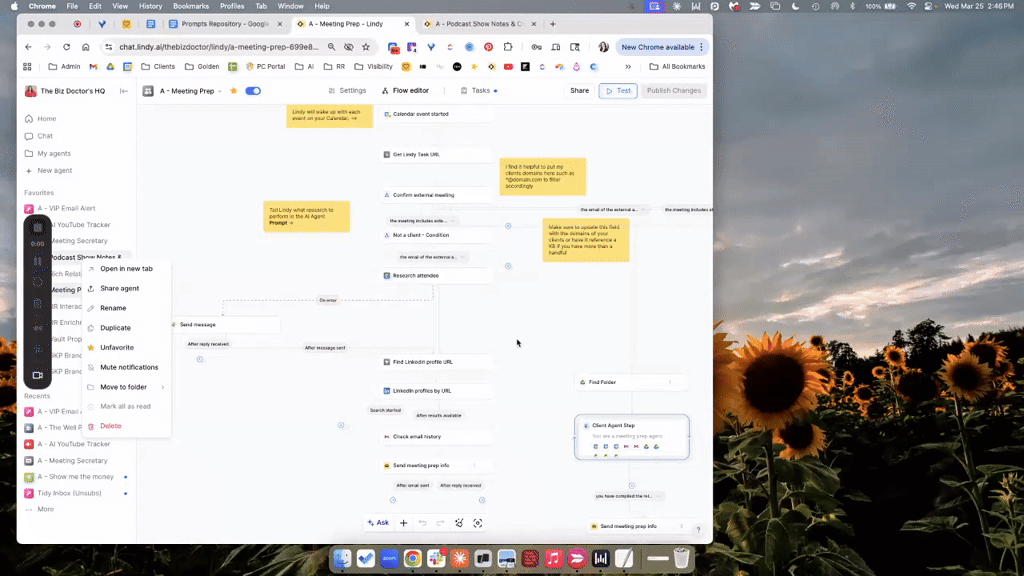The height and width of the screenshot is (576, 1024).
Task: Select Duplicate in the context menu
Action: coord(115,328)
